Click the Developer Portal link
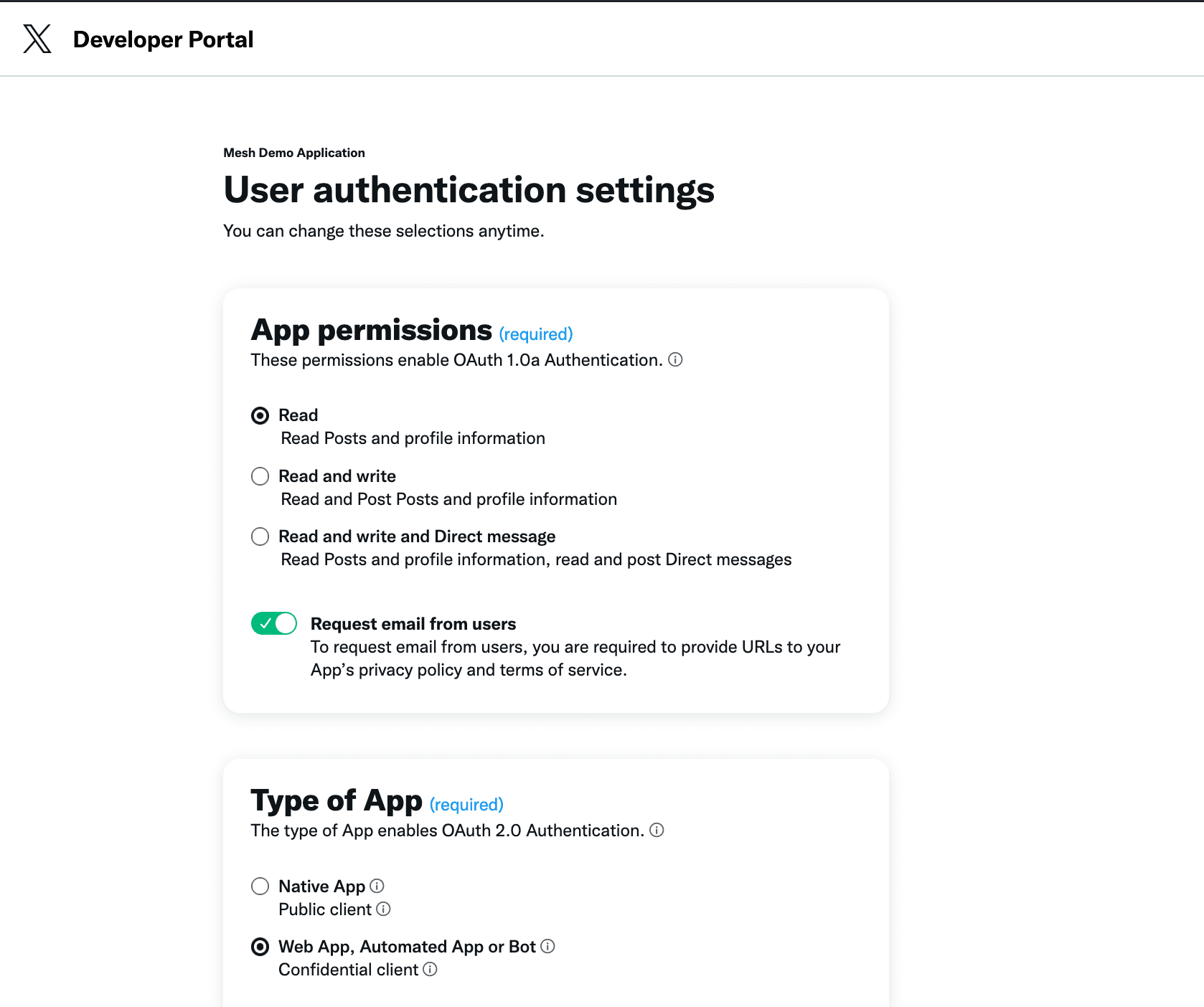Image resolution: width=1204 pixels, height=1007 pixels. click(x=162, y=39)
